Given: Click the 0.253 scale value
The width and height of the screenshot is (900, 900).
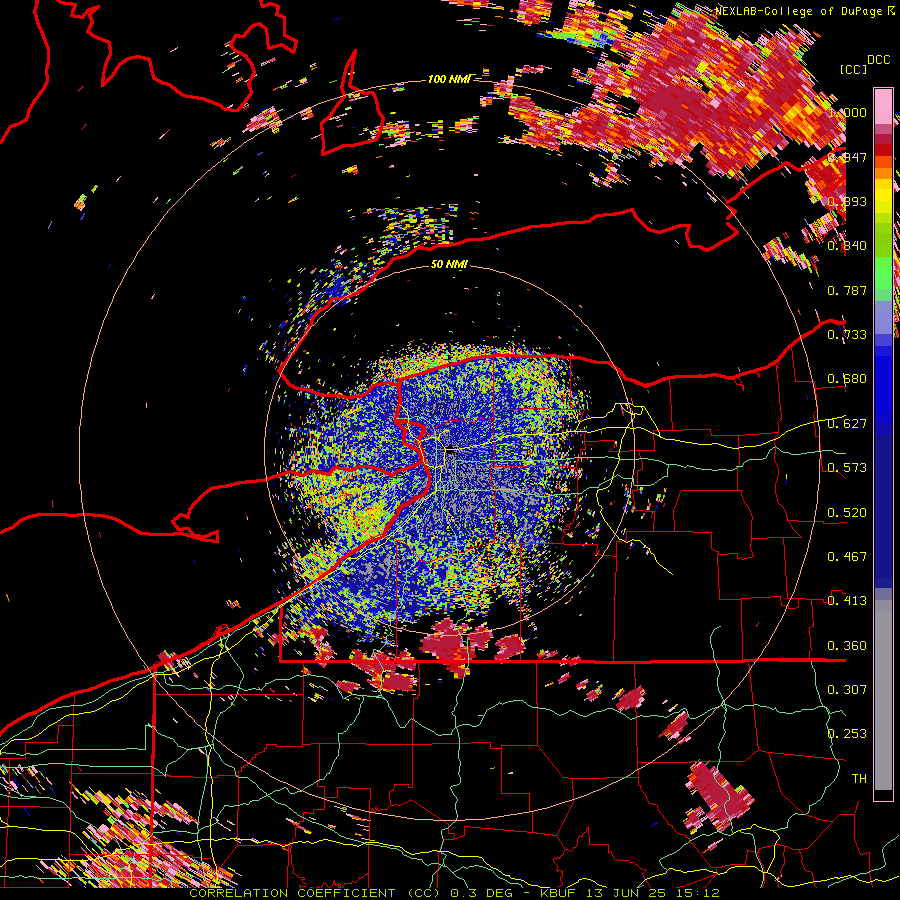Looking at the screenshot, I should (x=847, y=734).
